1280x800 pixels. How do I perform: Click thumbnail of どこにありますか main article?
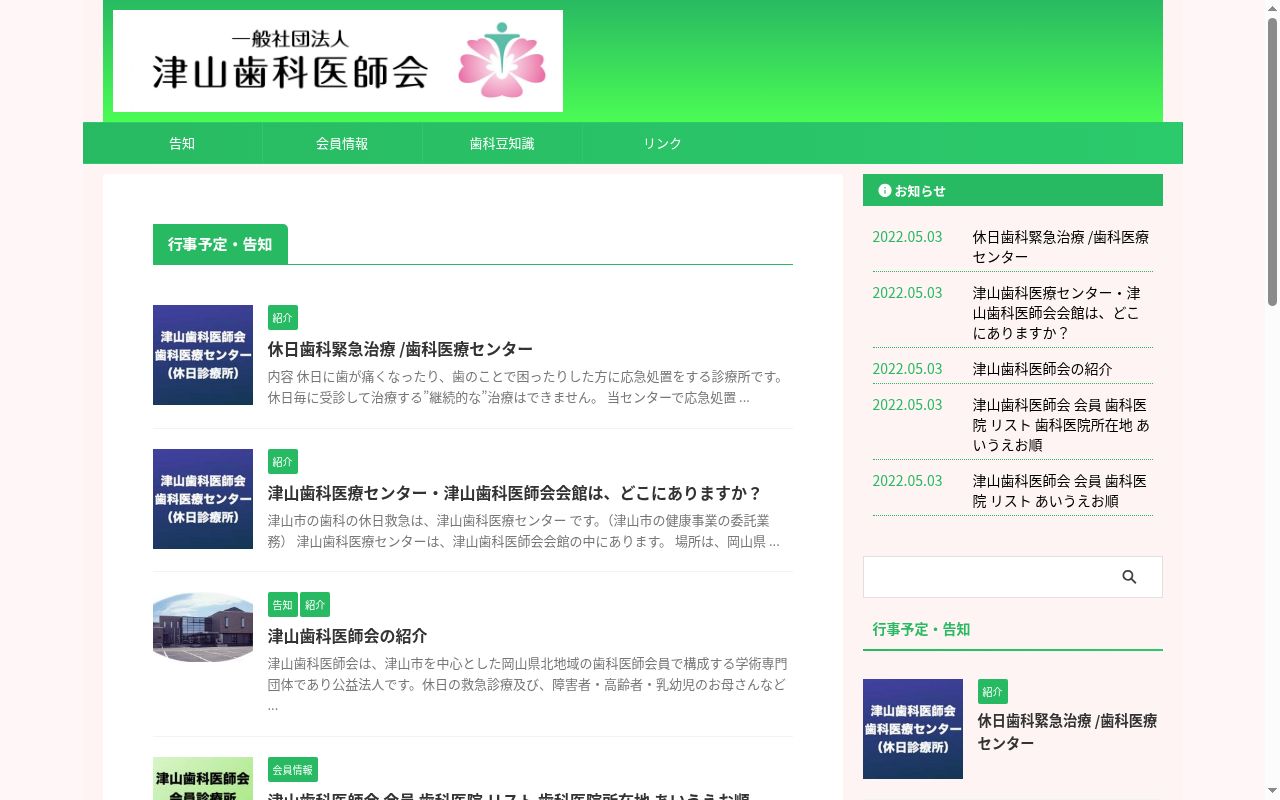[203, 499]
